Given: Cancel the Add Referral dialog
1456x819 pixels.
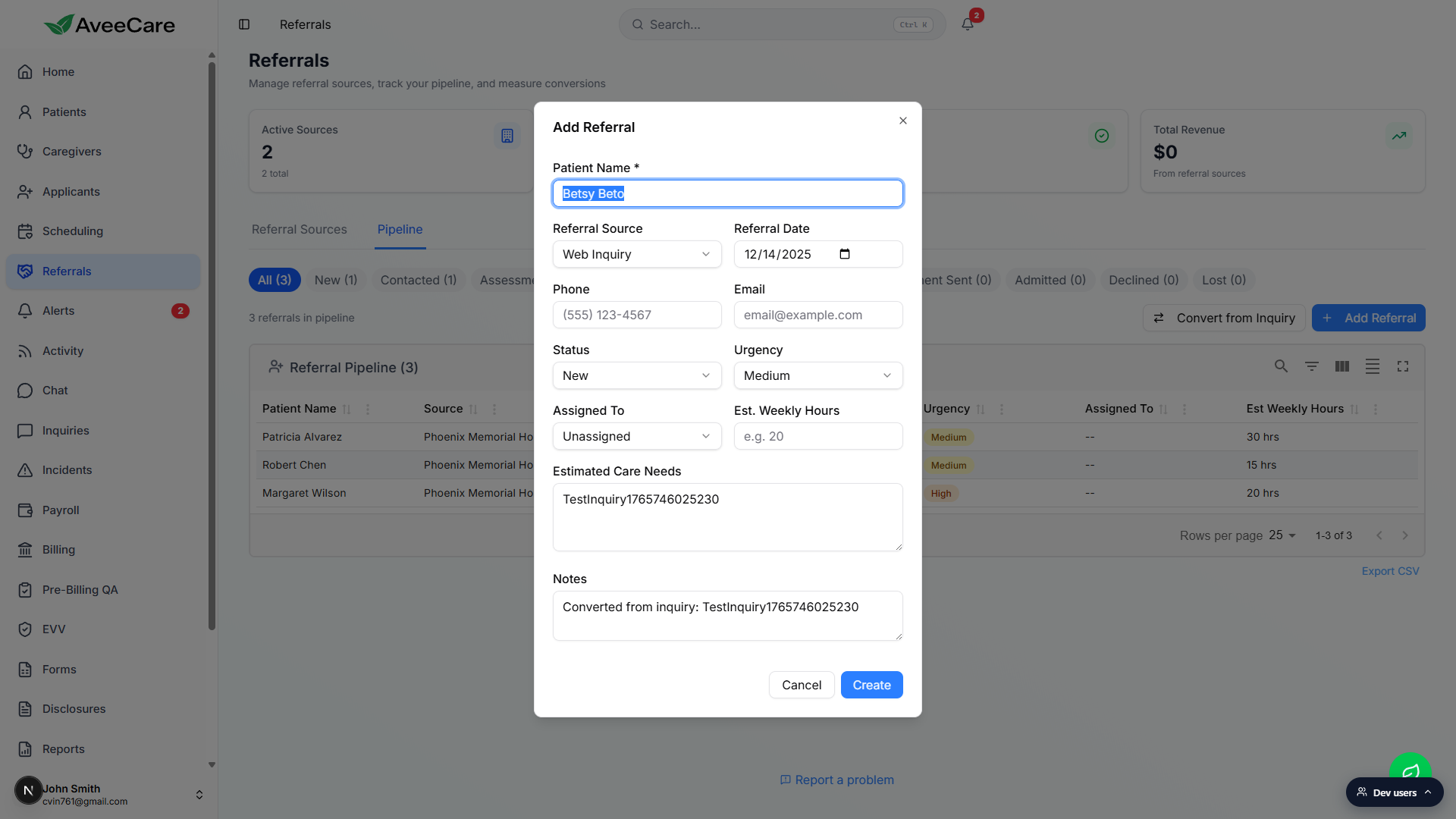Looking at the screenshot, I should 802,685.
